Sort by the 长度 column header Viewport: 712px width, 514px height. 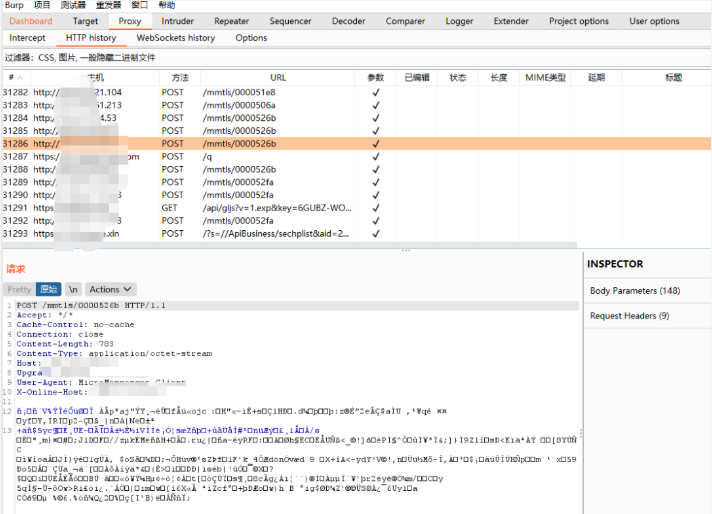499,78
